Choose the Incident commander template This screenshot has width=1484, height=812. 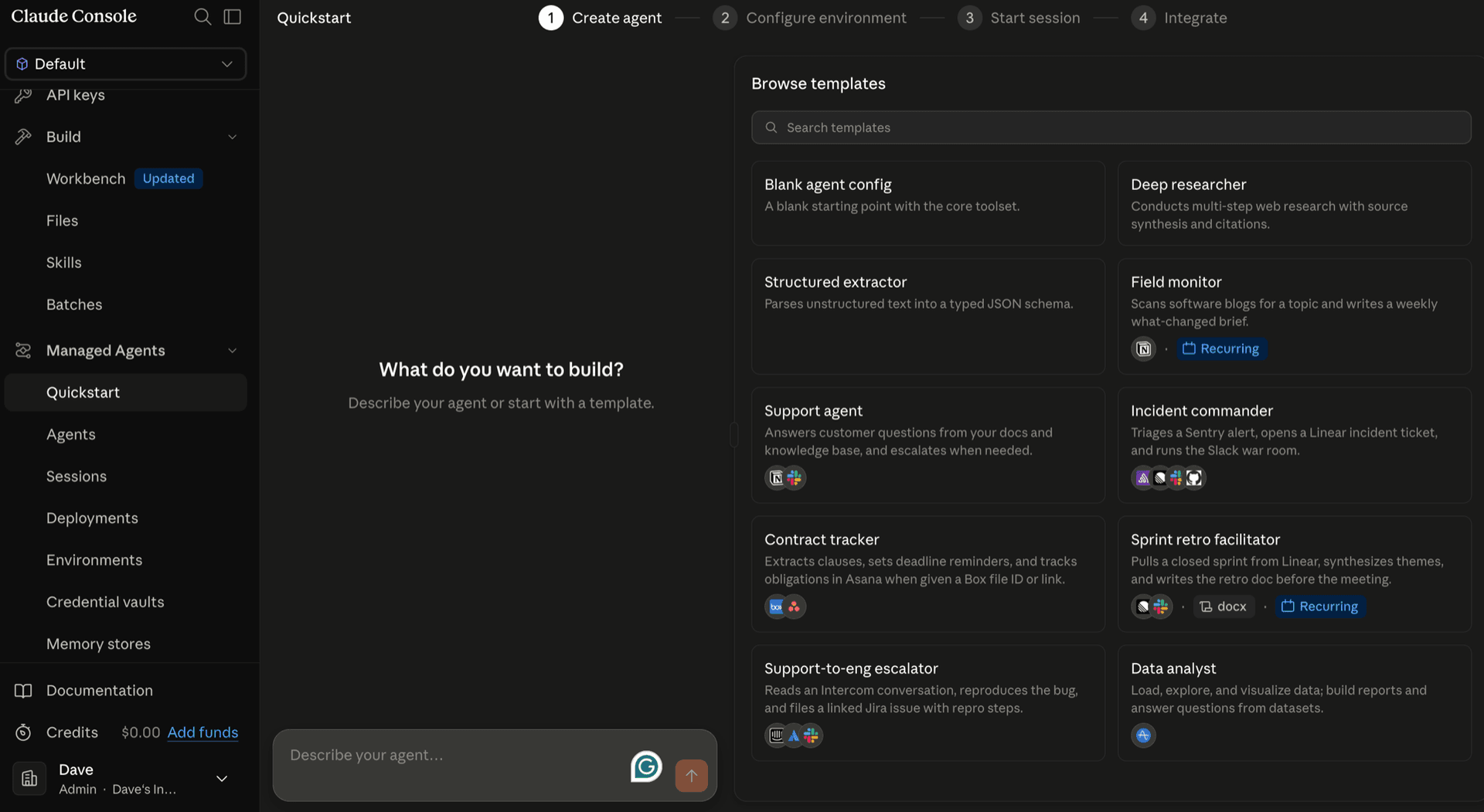point(1294,446)
